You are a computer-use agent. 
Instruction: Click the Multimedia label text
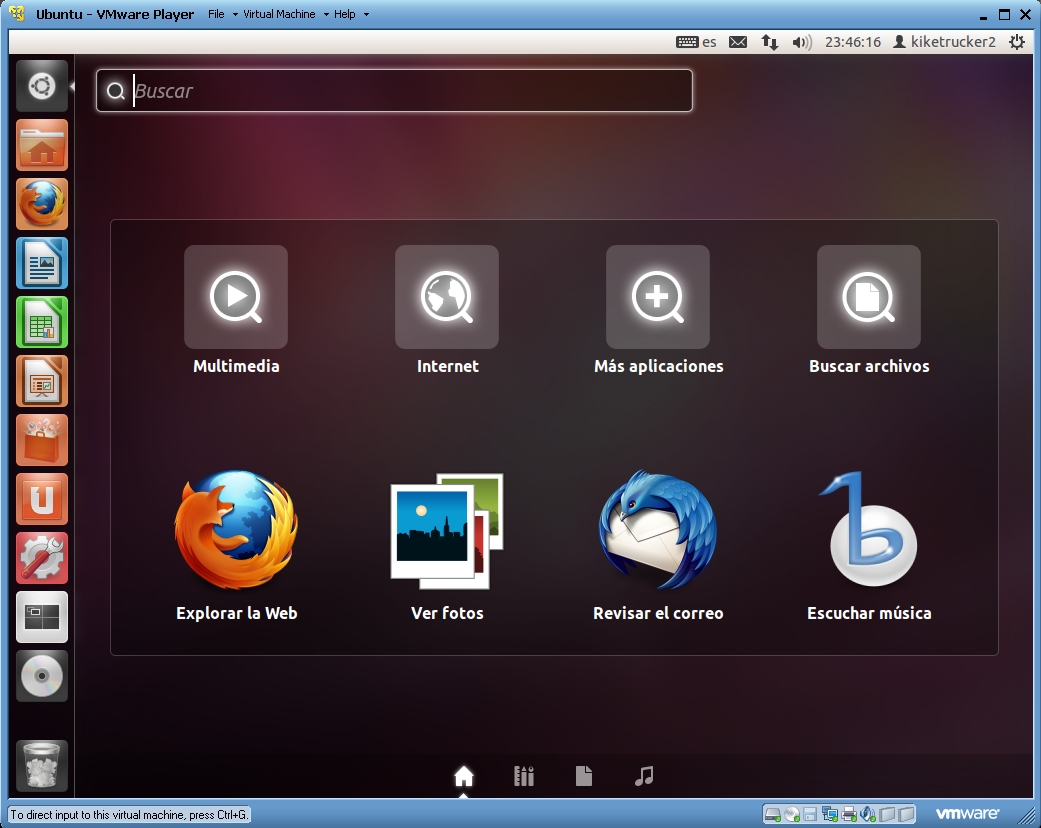236,366
